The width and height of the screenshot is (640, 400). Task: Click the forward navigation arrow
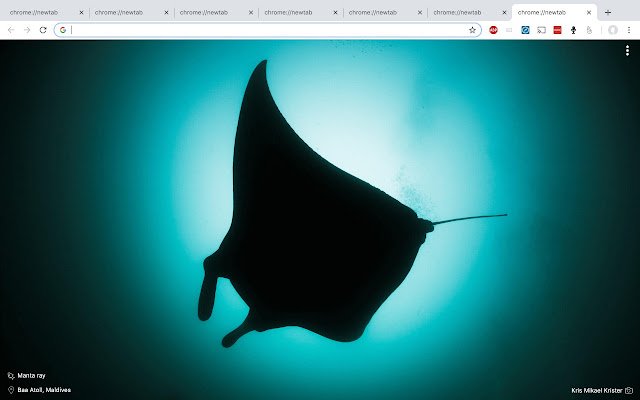27,30
